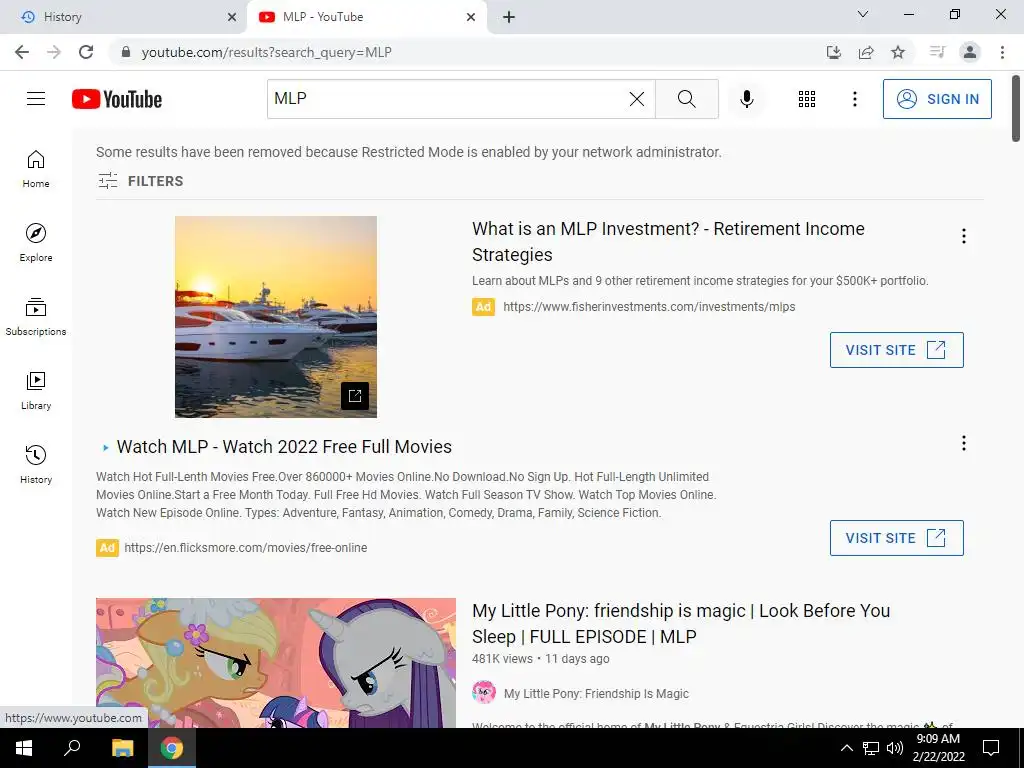Image resolution: width=1024 pixels, height=768 pixels.
Task: Open the YouTube hamburger guide menu
Action: point(36,99)
